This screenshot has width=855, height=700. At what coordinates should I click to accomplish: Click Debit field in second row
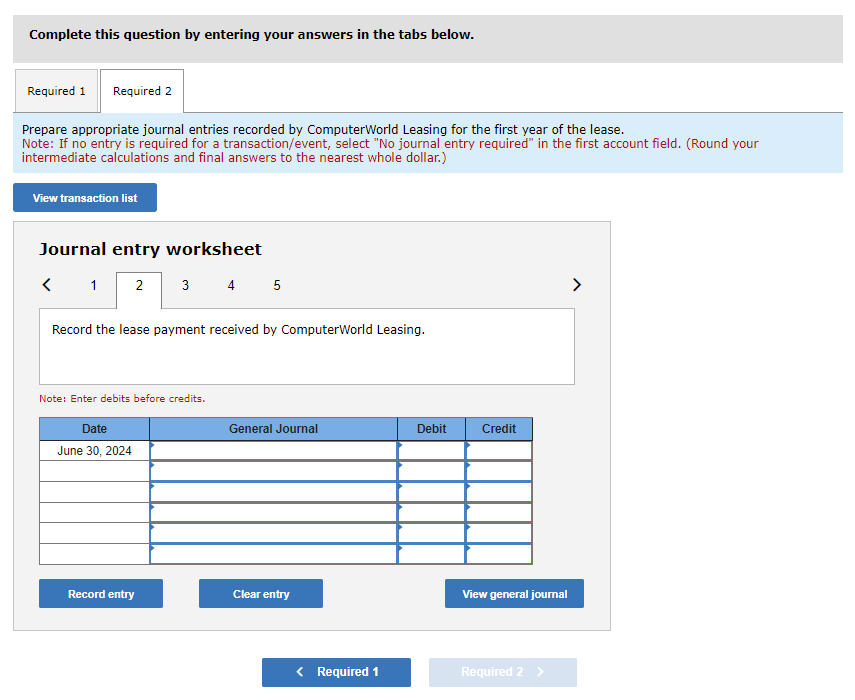pyautogui.click(x=431, y=472)
